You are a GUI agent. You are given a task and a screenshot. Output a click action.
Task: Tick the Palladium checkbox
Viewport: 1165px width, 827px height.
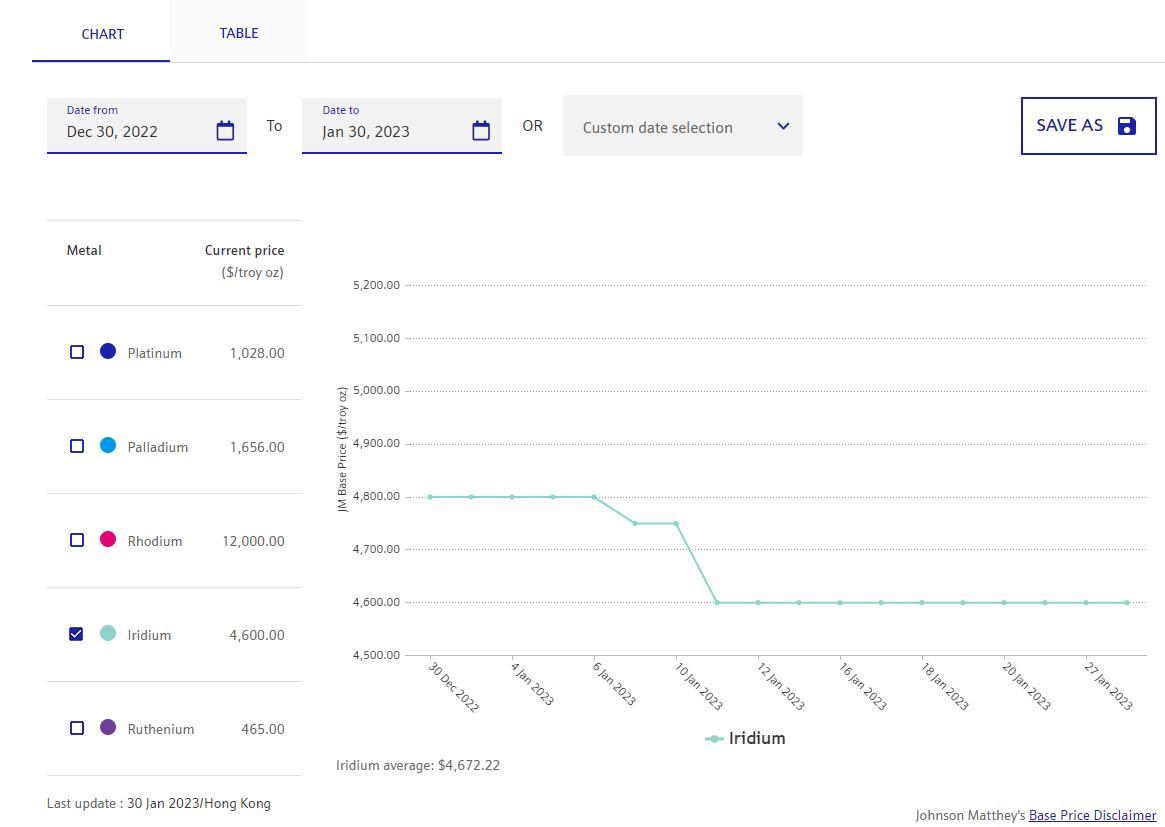77,446
